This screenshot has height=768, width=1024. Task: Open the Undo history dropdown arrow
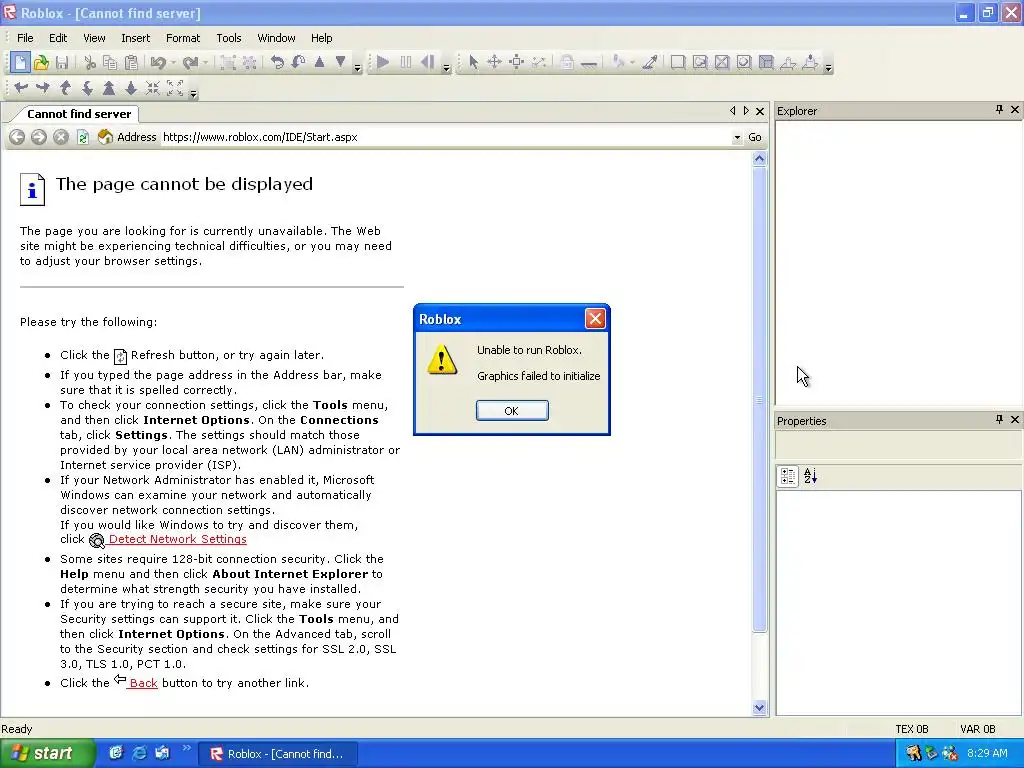click(x=174, y=63)
